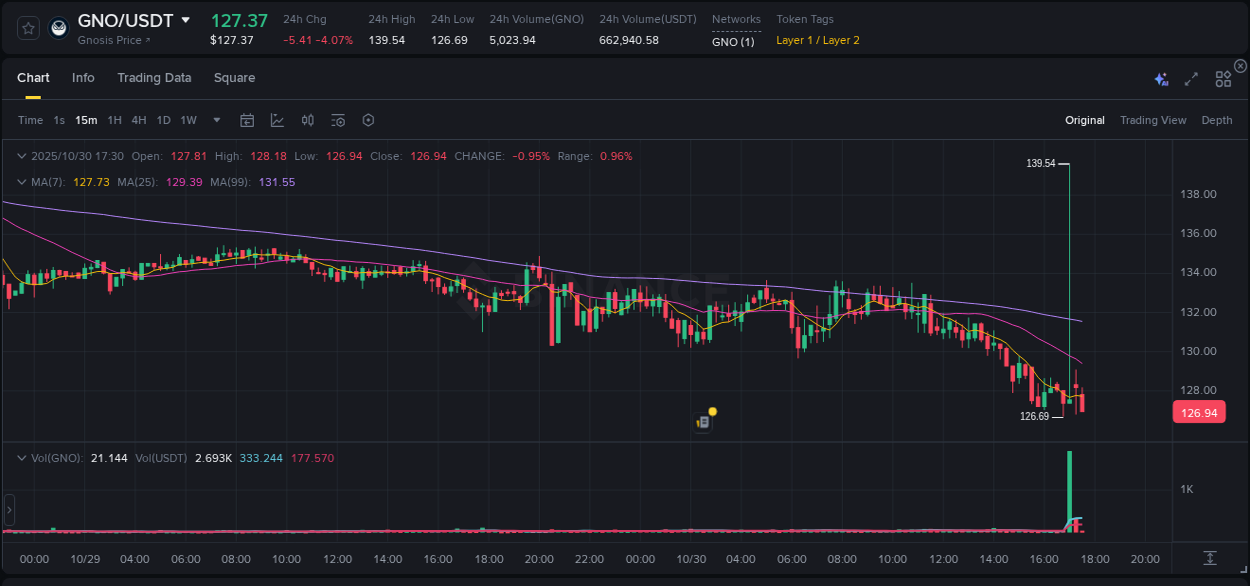Click the buy/sell orders display icon

307,120
